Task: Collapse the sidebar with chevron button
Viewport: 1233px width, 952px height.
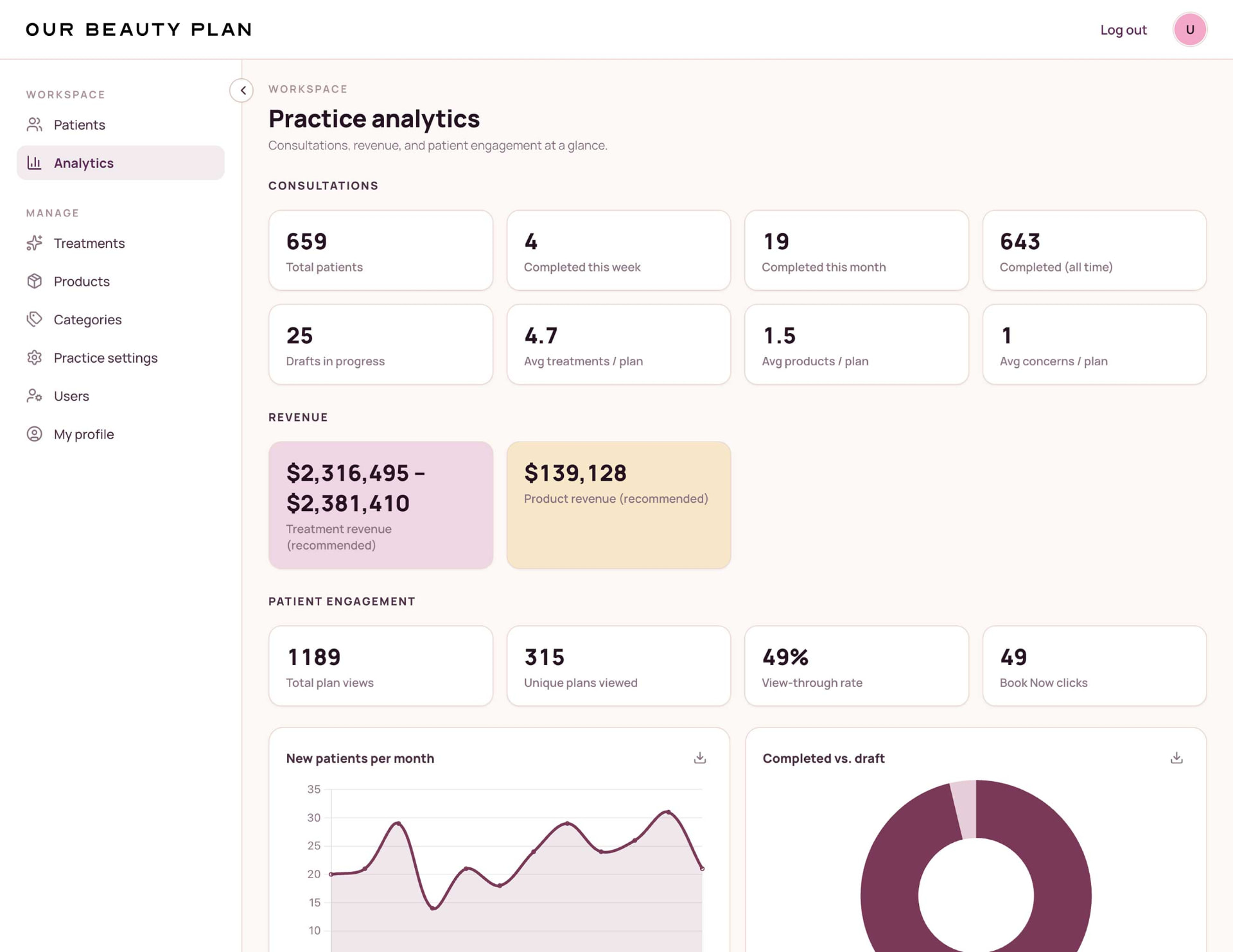Action: click(242, 91)
